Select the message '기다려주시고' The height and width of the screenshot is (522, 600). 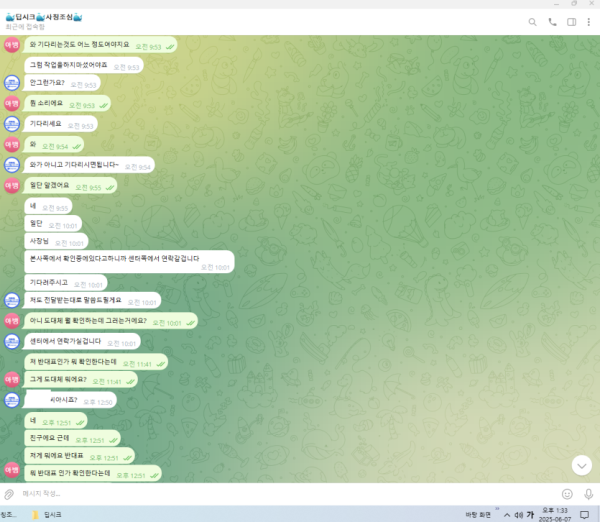[x=66, y=283]
